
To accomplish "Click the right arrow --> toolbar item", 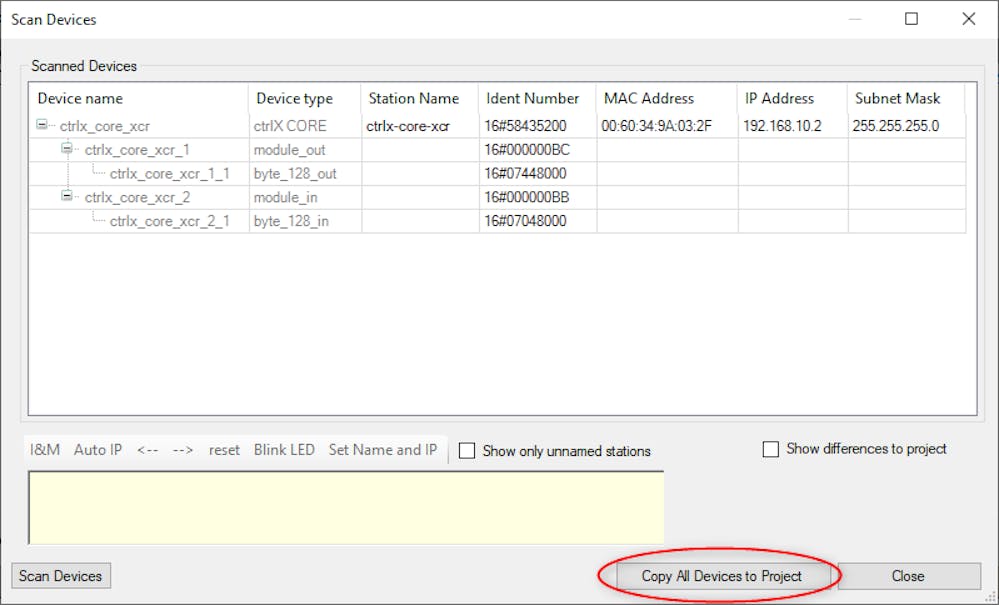I will click(183, 450).
